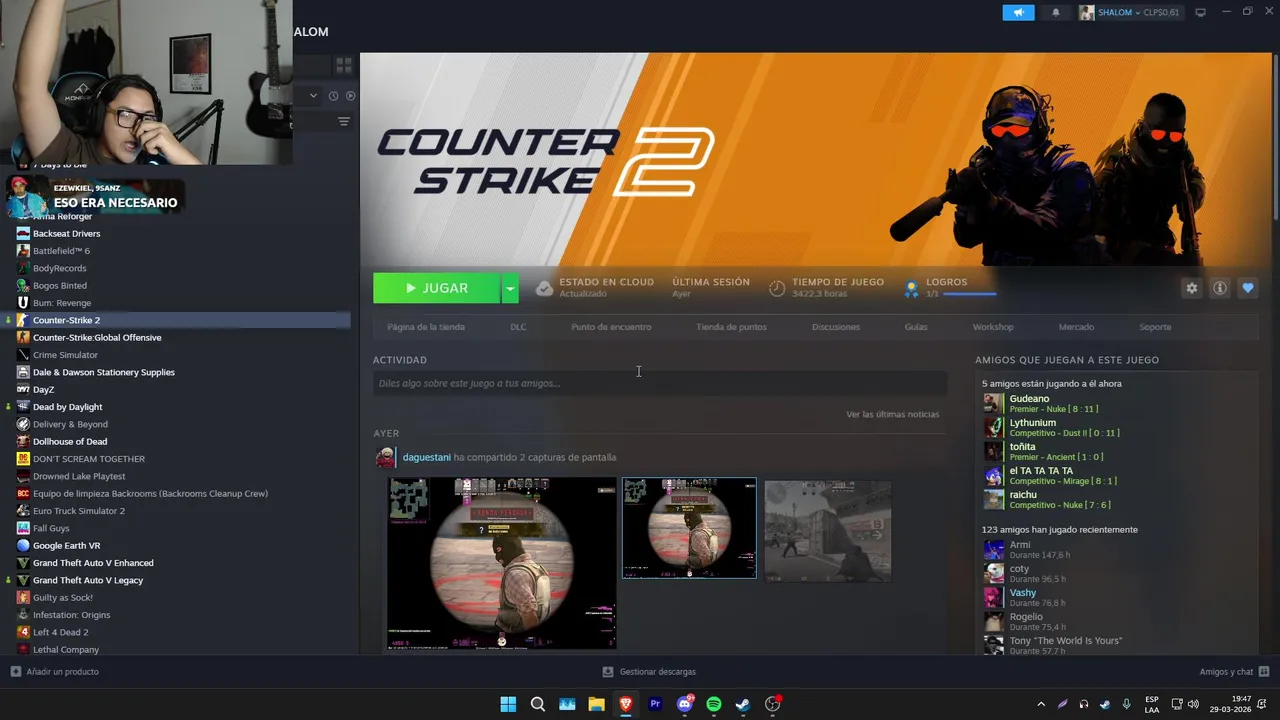Open Logros achievements ribbon icon
The width and height of the screenshot is (1280, 720).
click(x=911, y=288)
